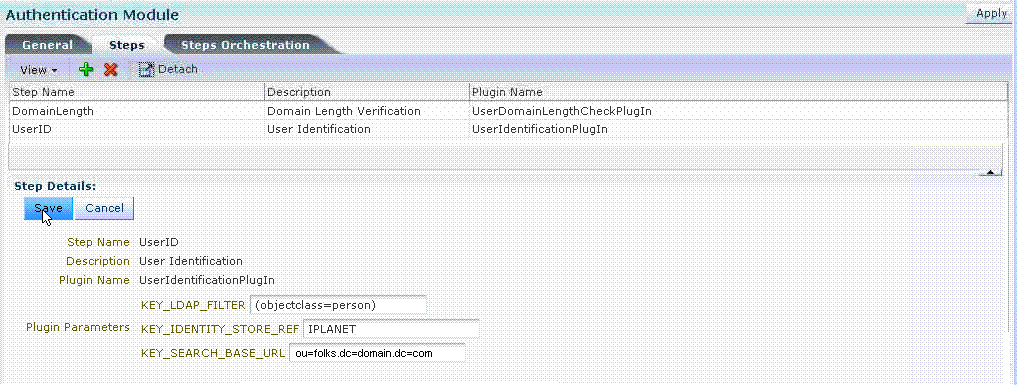Select the UserID step row
The image size is (1025, 385).
tap(509, 129)
